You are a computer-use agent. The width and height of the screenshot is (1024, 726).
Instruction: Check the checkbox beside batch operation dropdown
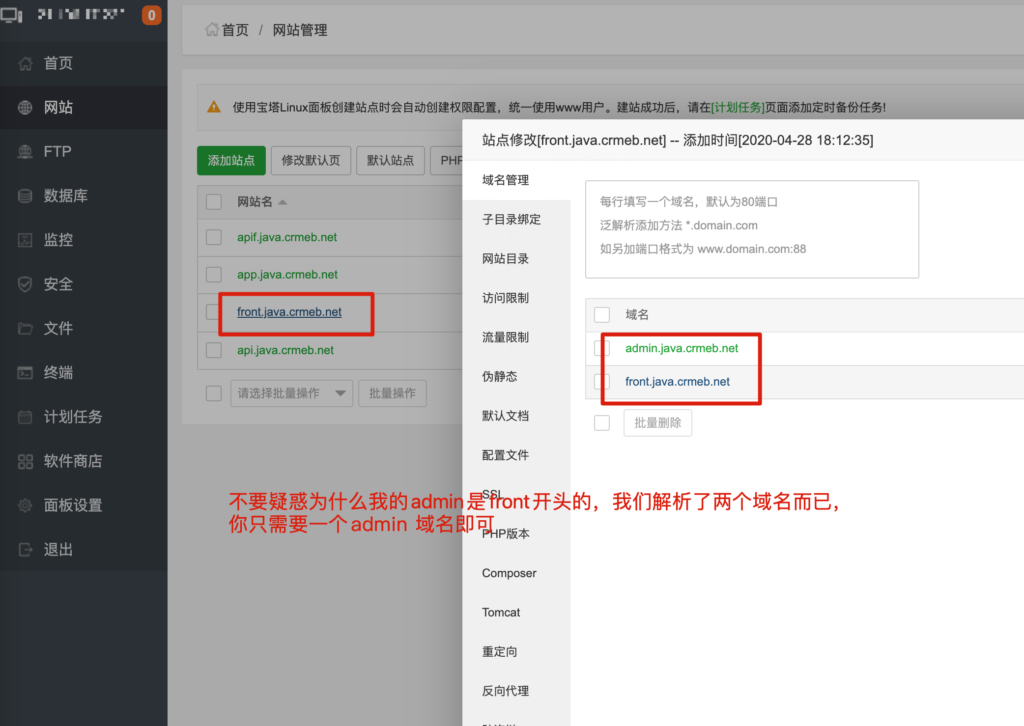(x=214, y=393)
